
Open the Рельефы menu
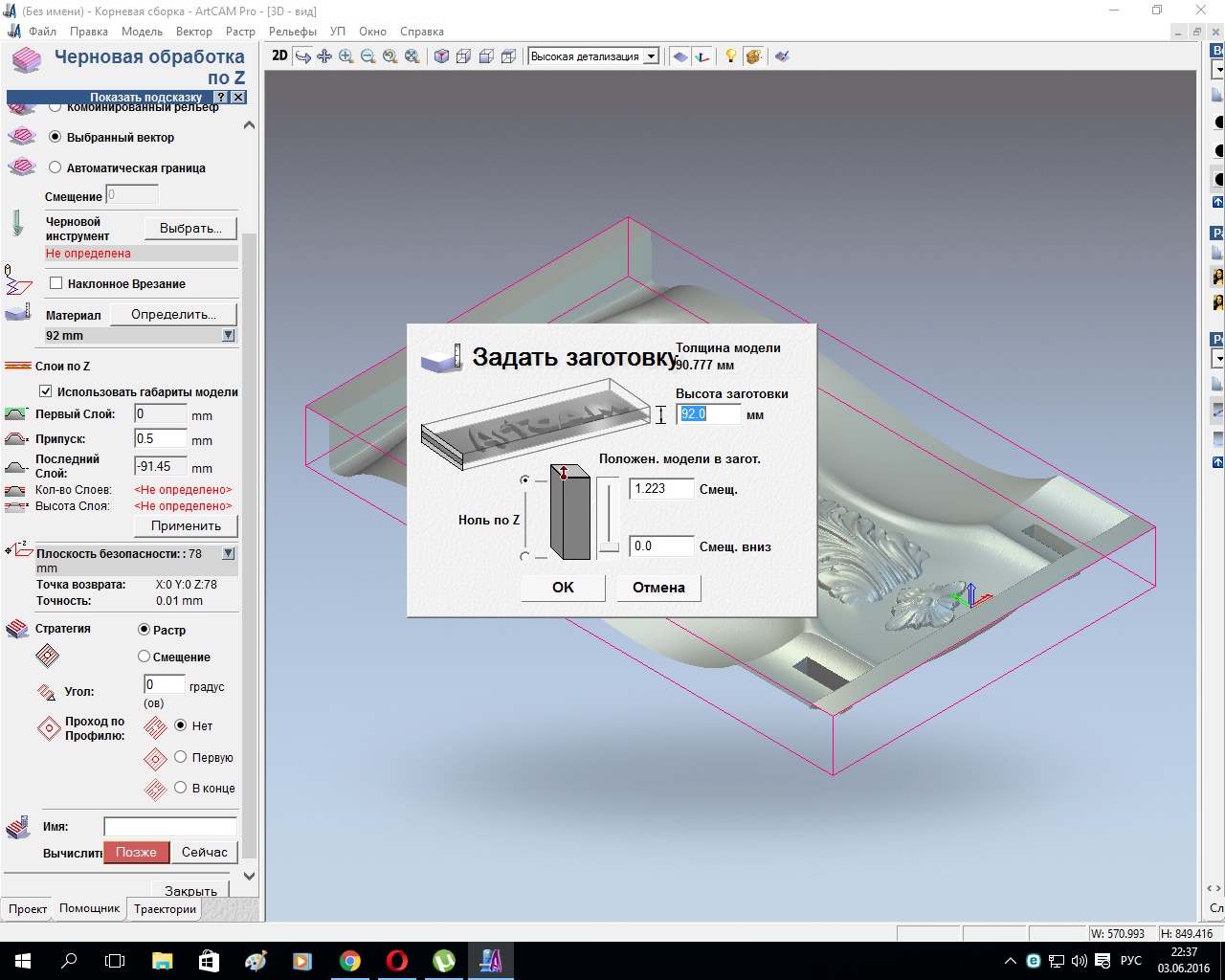click(x=293, y=32)
